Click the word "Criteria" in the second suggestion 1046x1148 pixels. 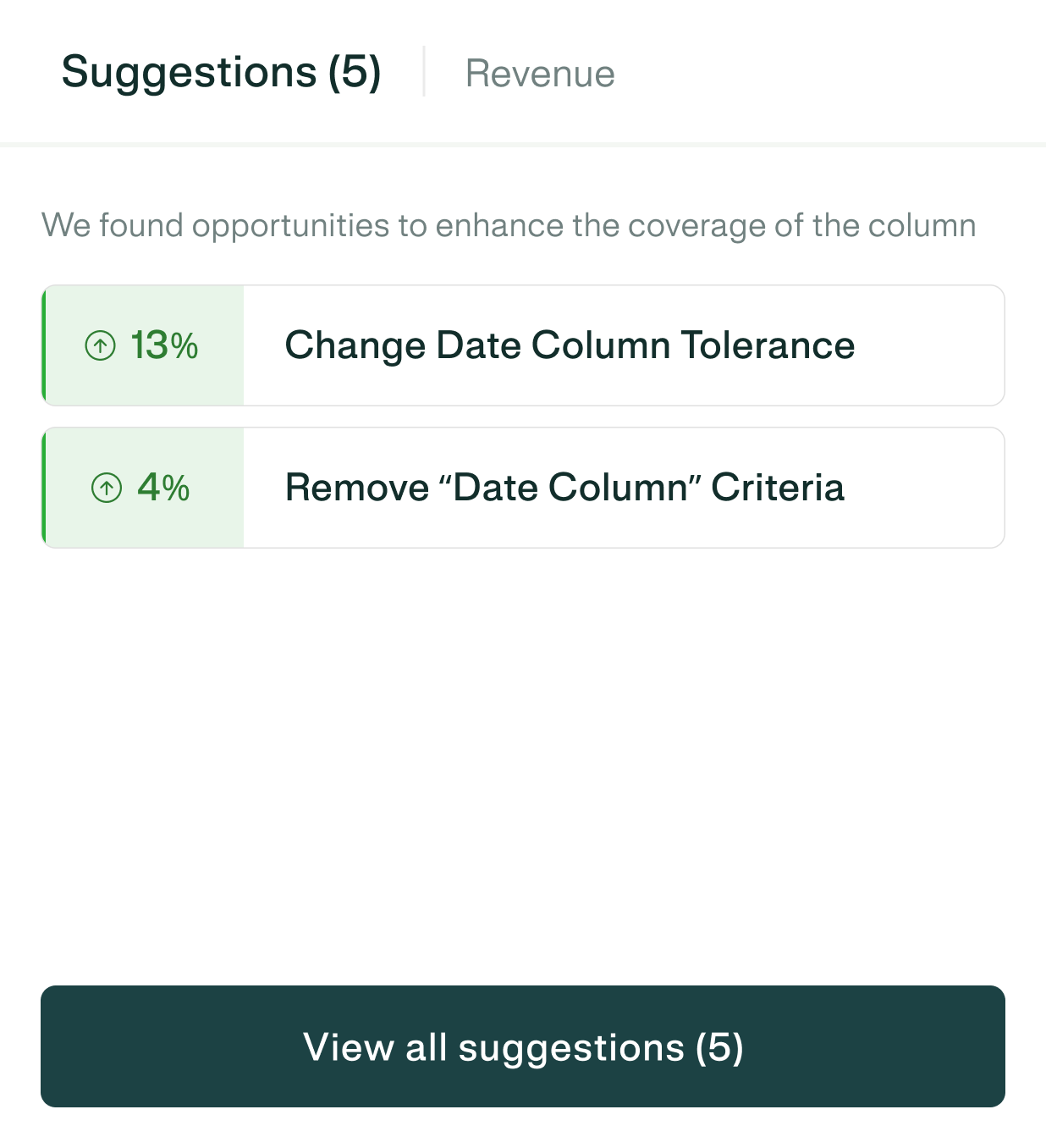(x=777, y=488)
